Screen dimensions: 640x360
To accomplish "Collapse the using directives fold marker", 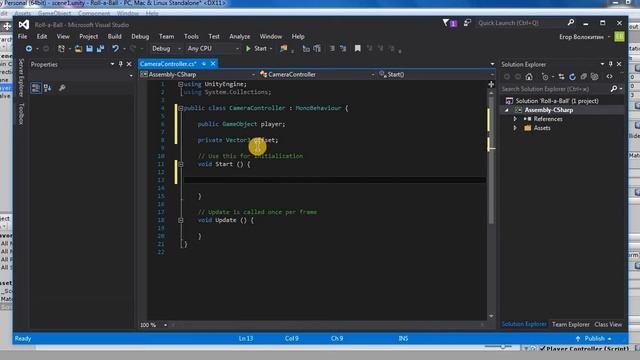I will pyautogui.click(x=180, y=84).
